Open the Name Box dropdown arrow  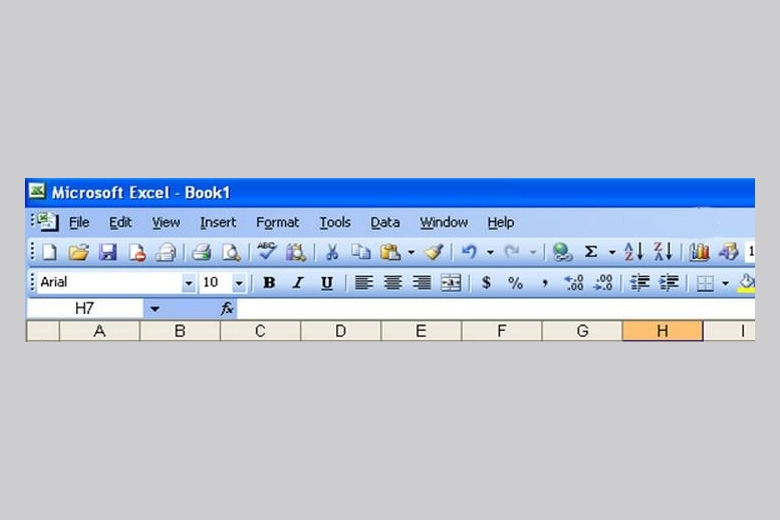pyautogui.click(x=155, y=309)
